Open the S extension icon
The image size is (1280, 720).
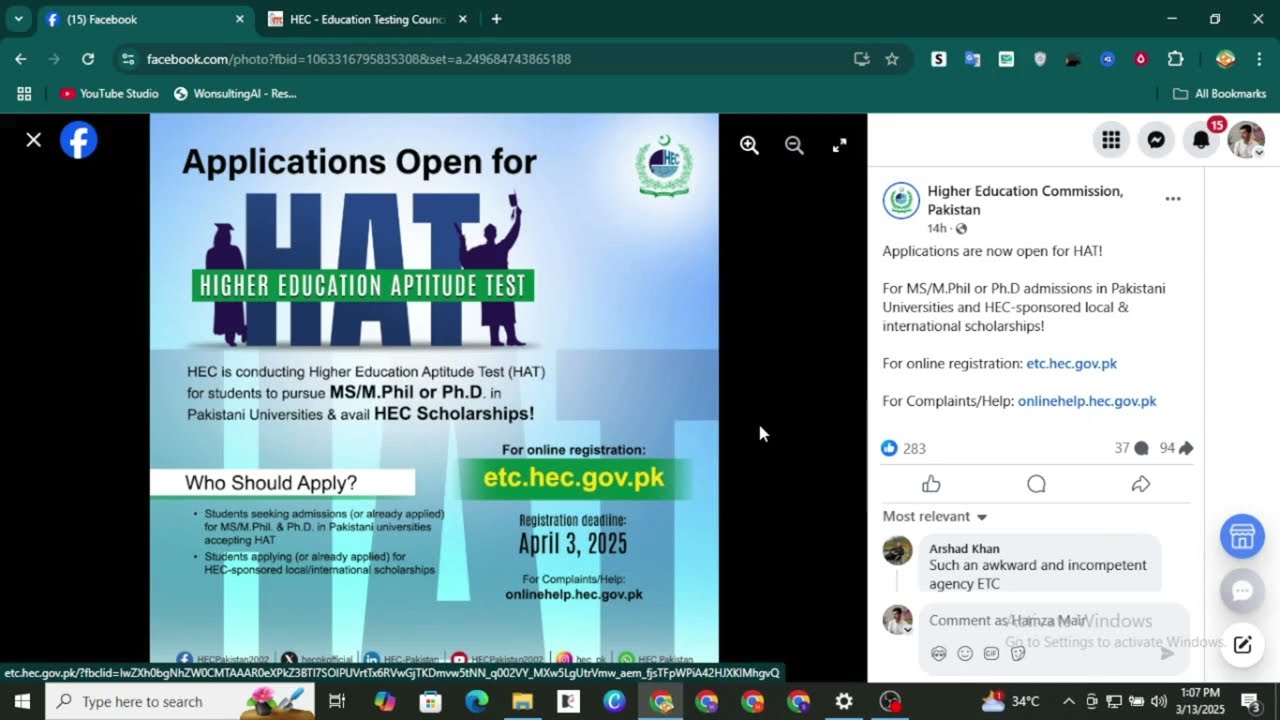938,59
